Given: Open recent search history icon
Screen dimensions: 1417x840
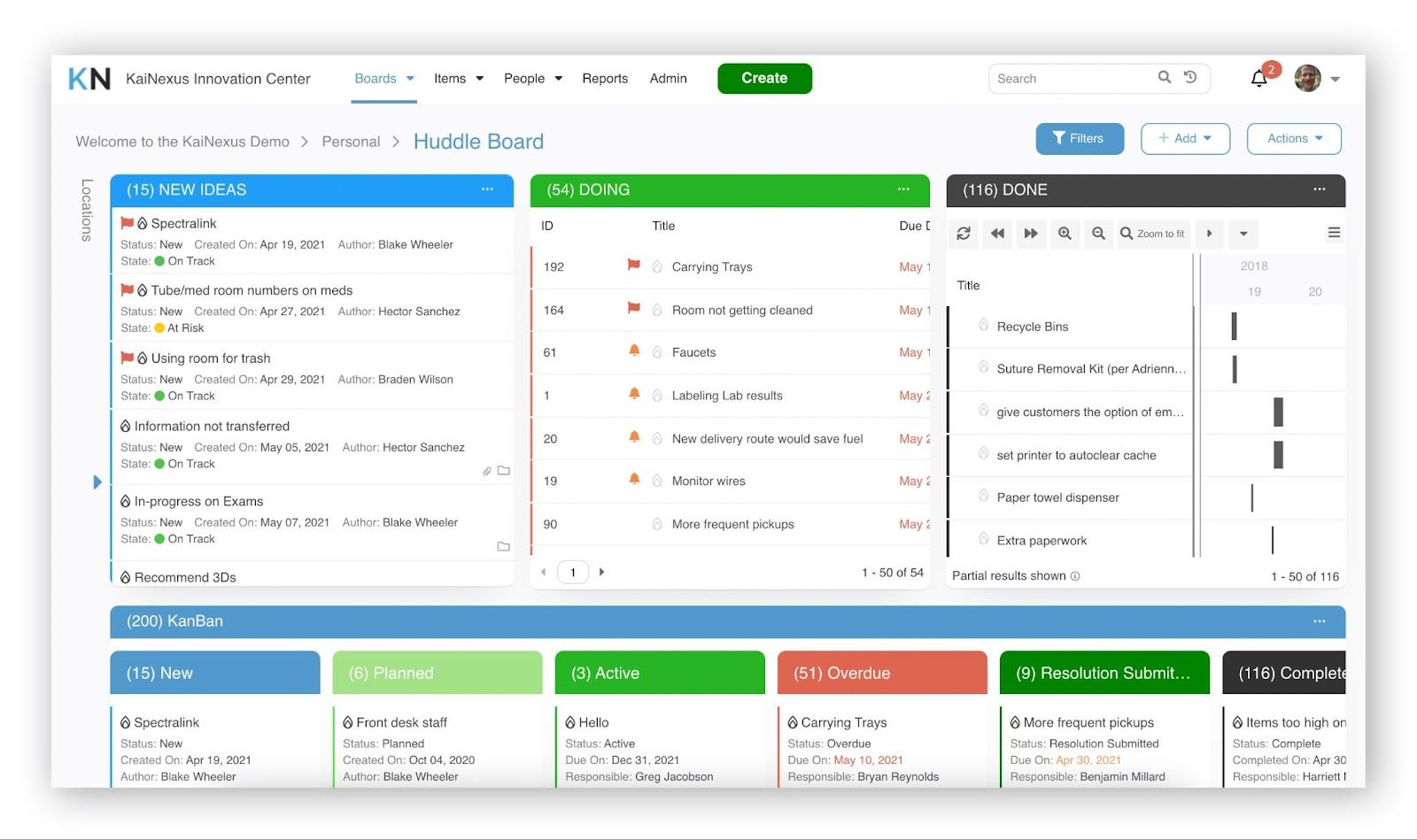Looking at the screenshot, I should 1190,77.
